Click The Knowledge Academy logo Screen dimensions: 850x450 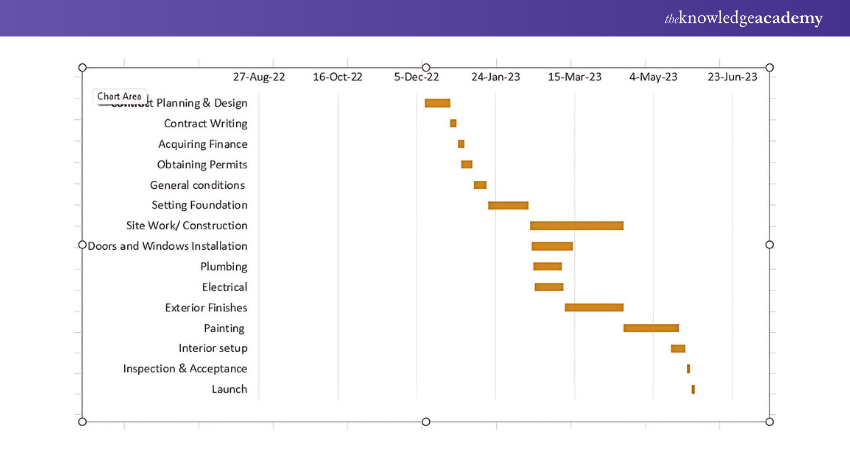point(743,18)
